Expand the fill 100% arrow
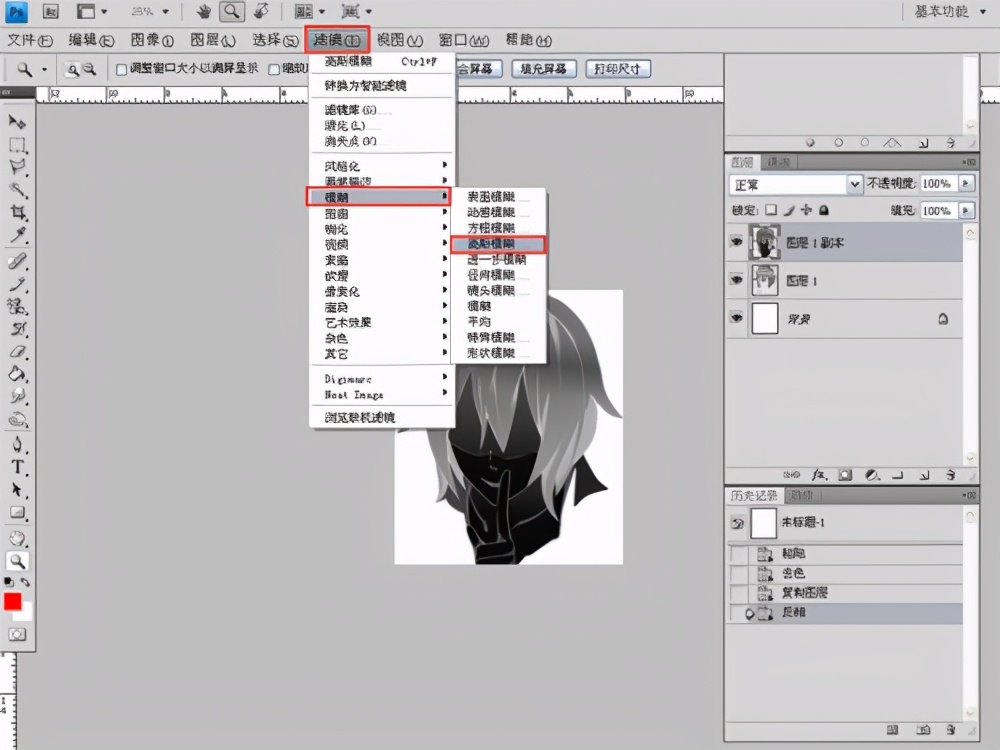1000x750 pixels. 966,211
